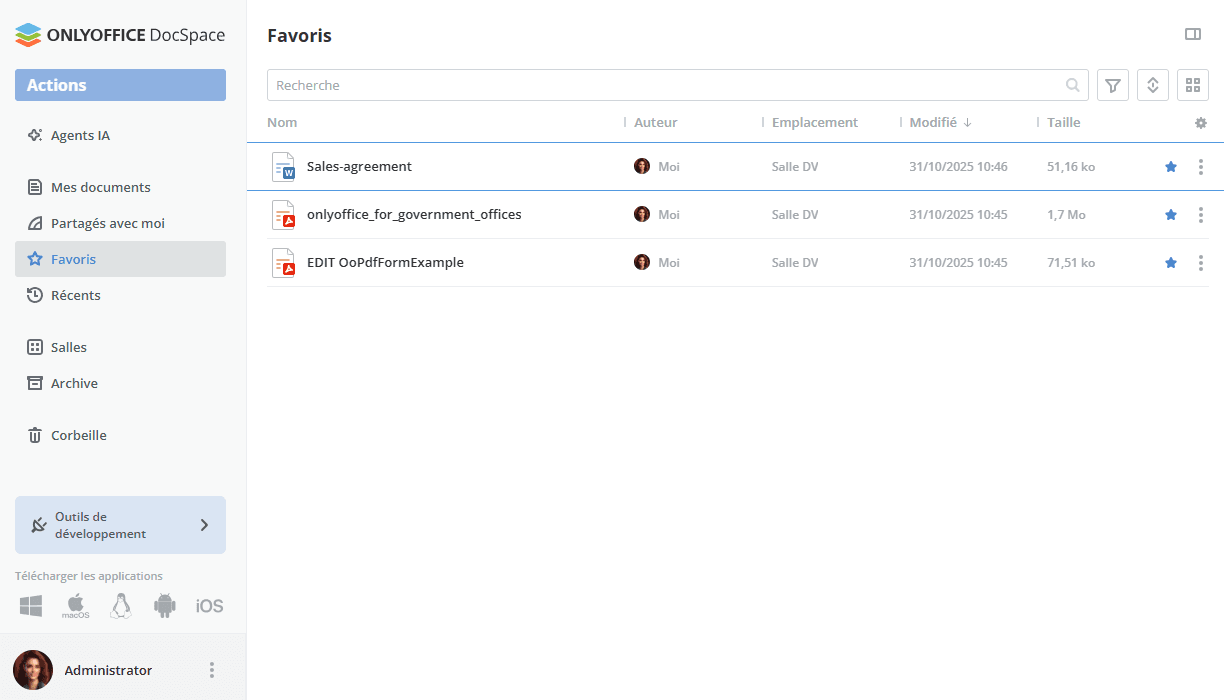Unfavorite the Sales-agreement file star
The image size is (1224, 700).
point(1171,167)
